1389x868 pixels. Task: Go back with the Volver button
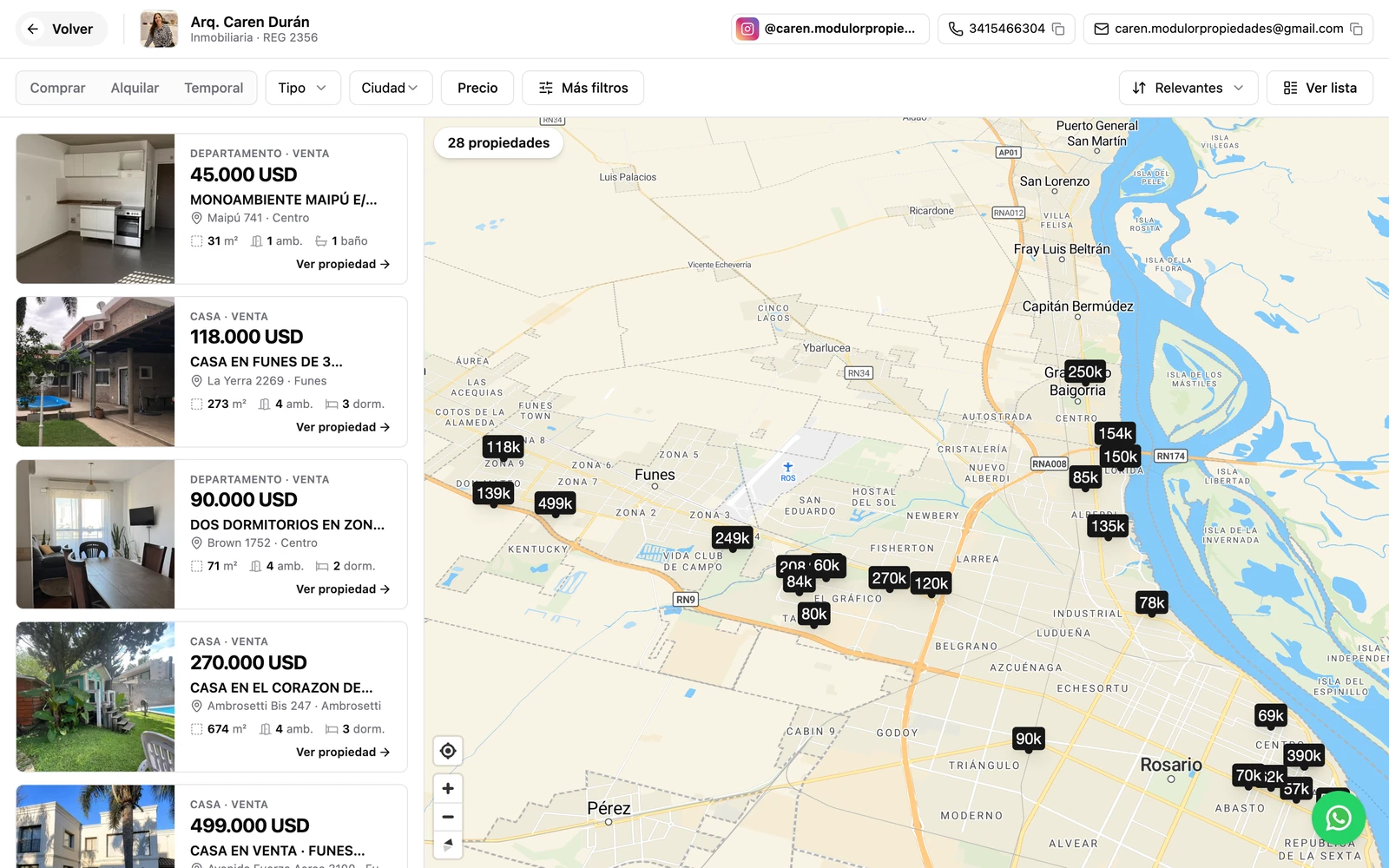(x=62, y=29)
